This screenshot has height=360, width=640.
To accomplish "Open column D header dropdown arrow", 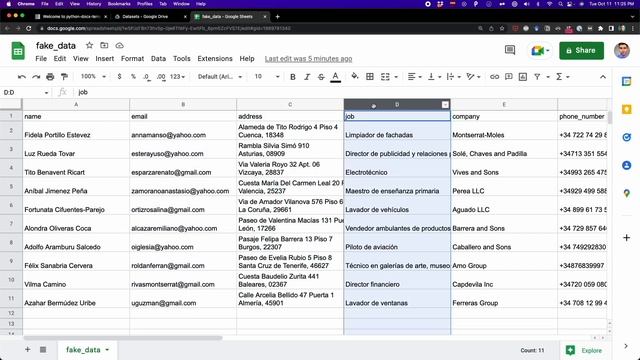I will point(445,105).
